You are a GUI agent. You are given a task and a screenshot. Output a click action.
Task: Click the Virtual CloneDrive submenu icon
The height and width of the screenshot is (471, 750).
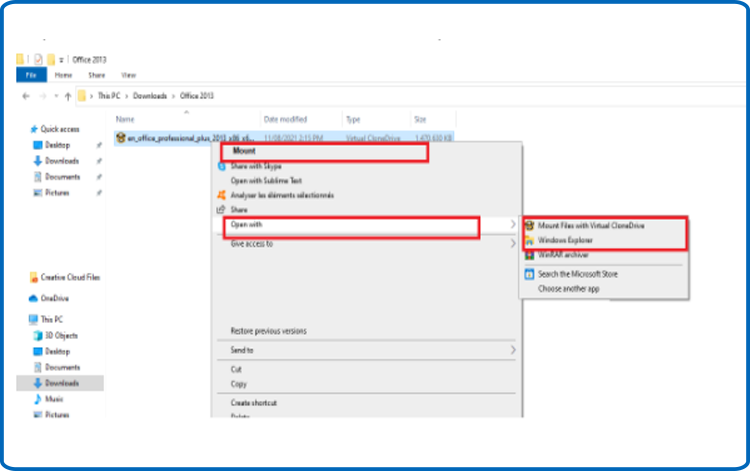[529, 226]
